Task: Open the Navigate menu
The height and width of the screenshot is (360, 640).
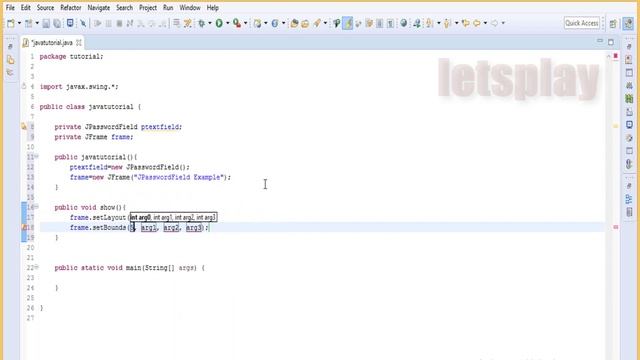Action: pyautogui.click(x=98, y=8)
